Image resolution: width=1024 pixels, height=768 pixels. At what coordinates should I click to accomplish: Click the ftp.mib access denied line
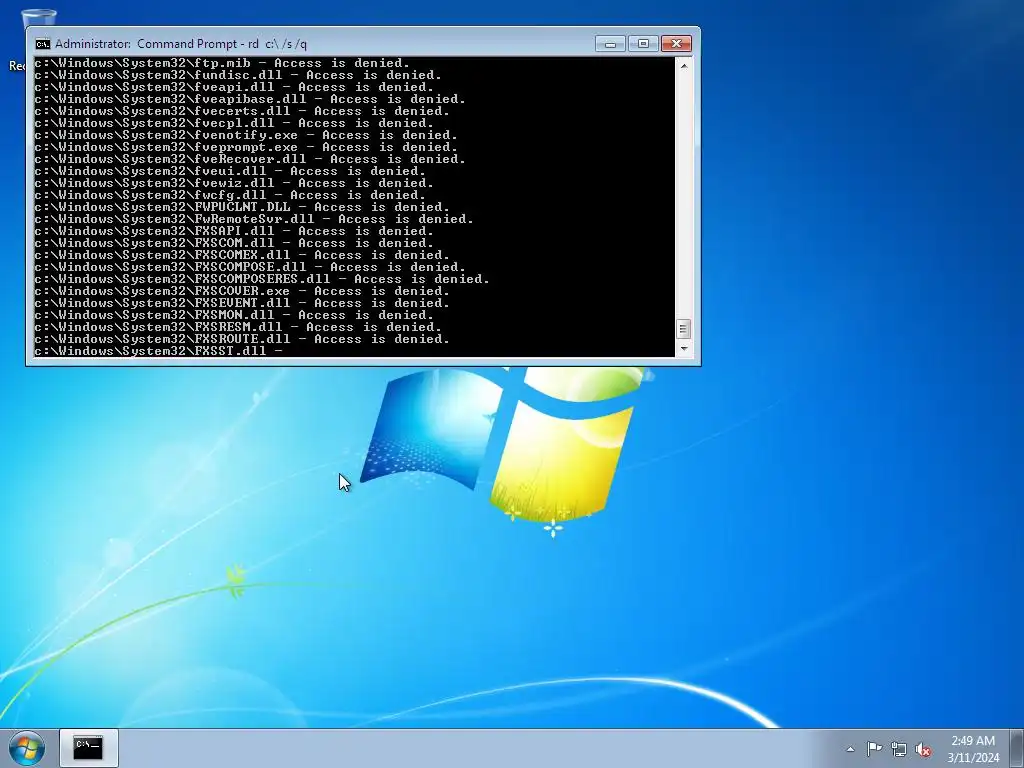pos(222,63)
